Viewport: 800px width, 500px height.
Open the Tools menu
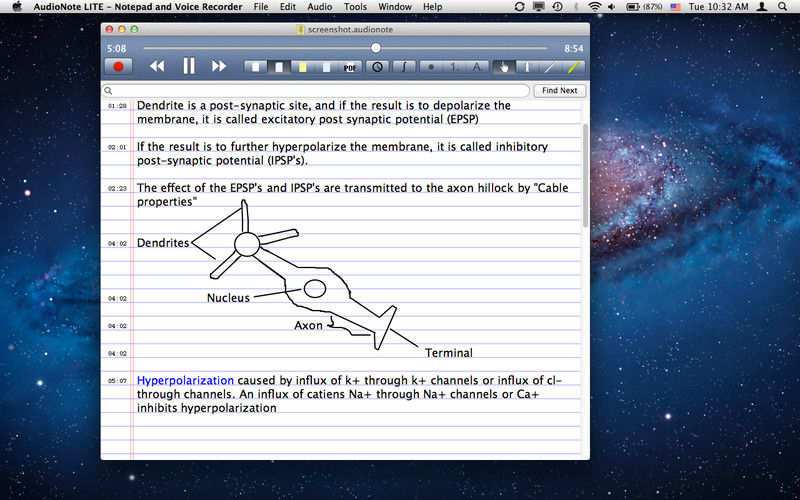click(x=355, y=7)
